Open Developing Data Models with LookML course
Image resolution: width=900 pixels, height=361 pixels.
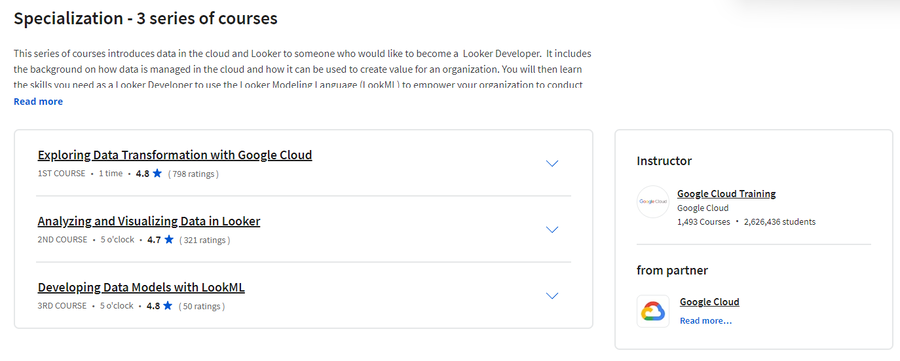(x=141, y=287)
